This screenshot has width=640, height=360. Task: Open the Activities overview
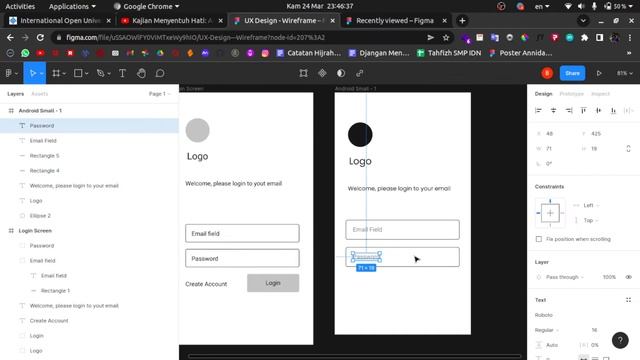coord(20,6)
